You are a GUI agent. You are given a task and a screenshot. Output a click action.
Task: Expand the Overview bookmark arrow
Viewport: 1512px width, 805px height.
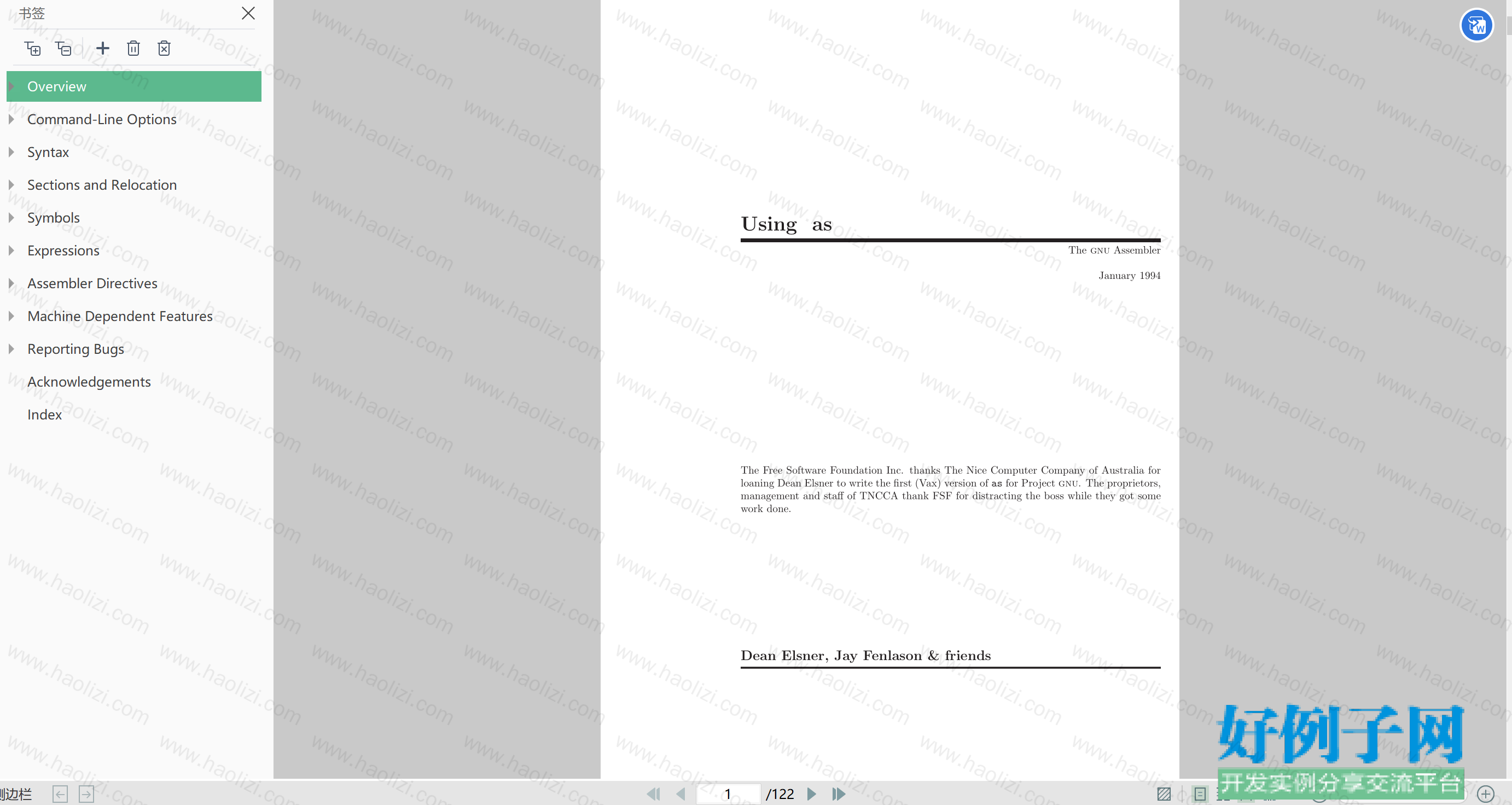pyautogui.click(x=11, y=86)
